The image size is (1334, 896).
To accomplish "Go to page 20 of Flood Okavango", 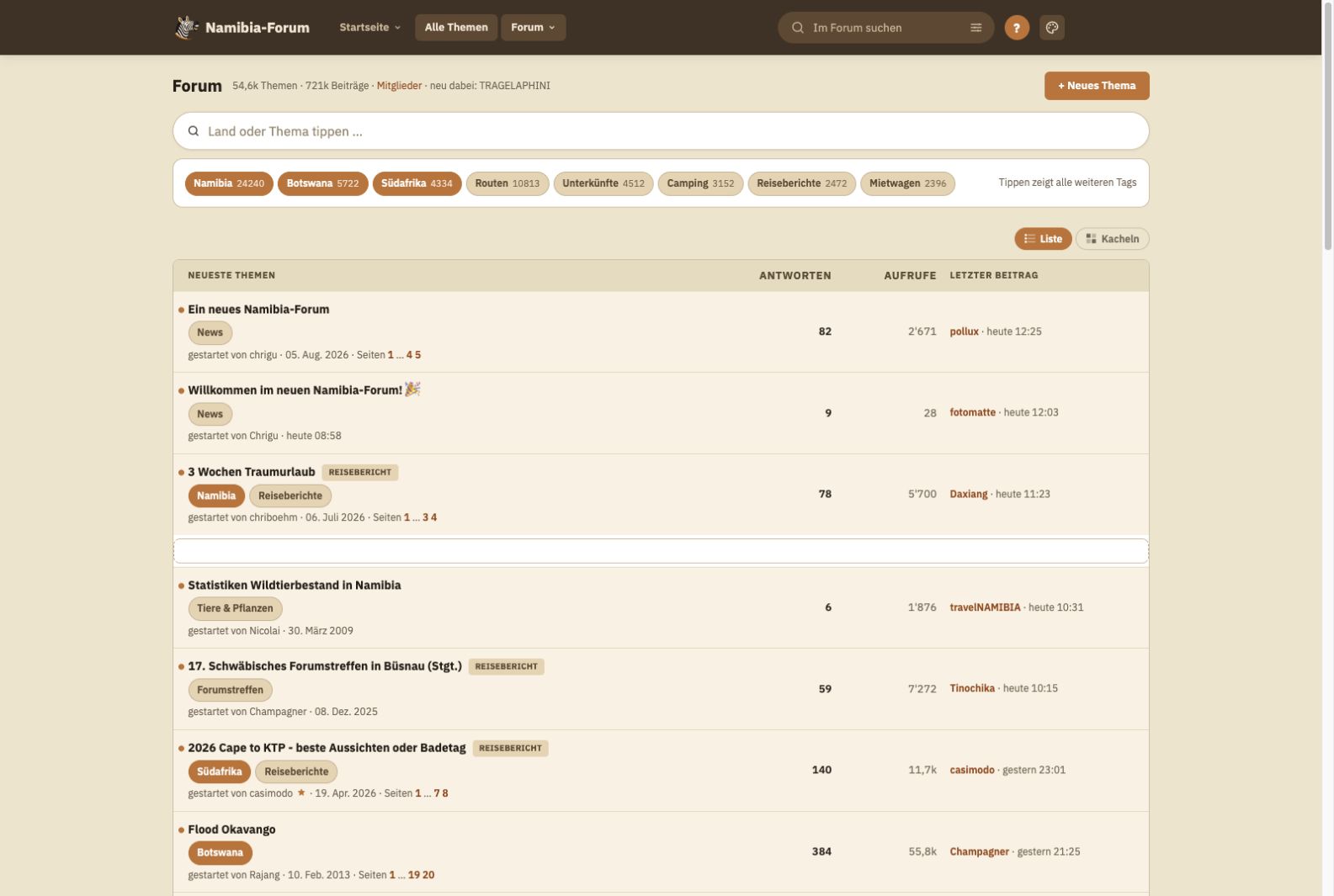I will [428, 875].
